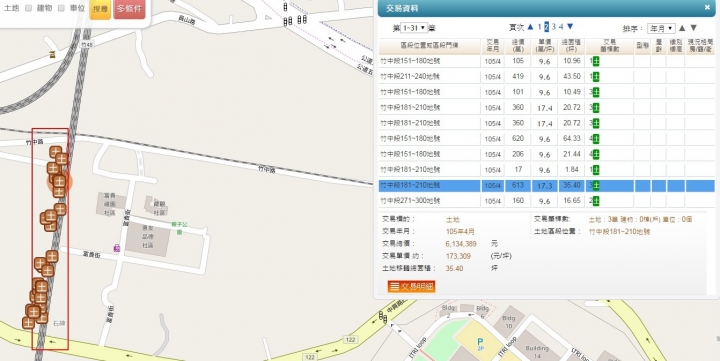Screen dimensions: 720x361
Task: Click green land icon in total price 17 row
Action: (596, 170)
